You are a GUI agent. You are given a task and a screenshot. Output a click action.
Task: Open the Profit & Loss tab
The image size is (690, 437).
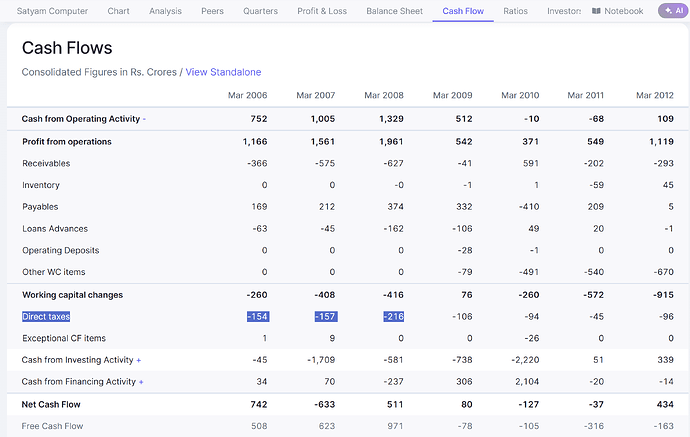322,11
